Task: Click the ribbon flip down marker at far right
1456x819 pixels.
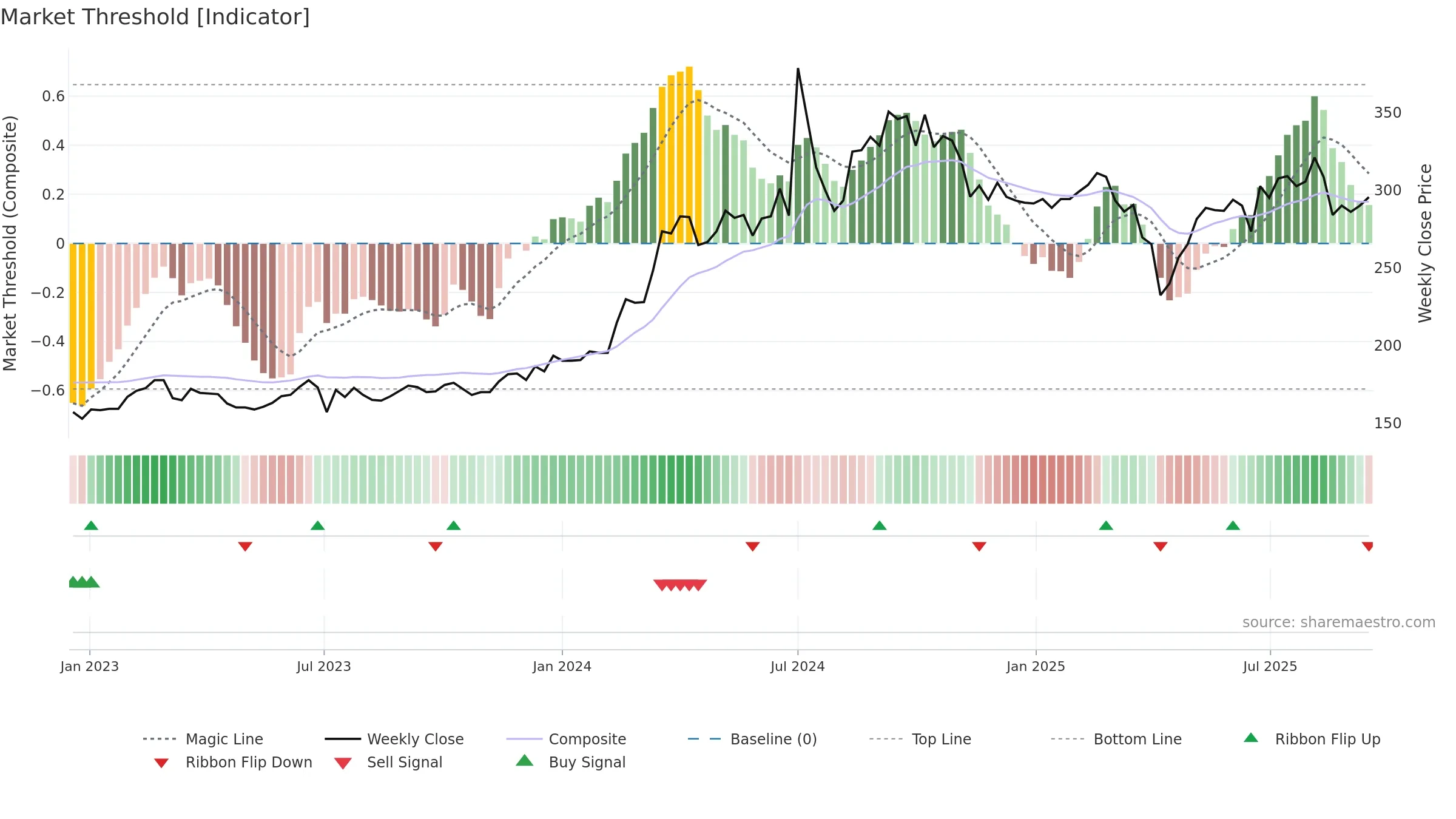Action: [1367, 547]
